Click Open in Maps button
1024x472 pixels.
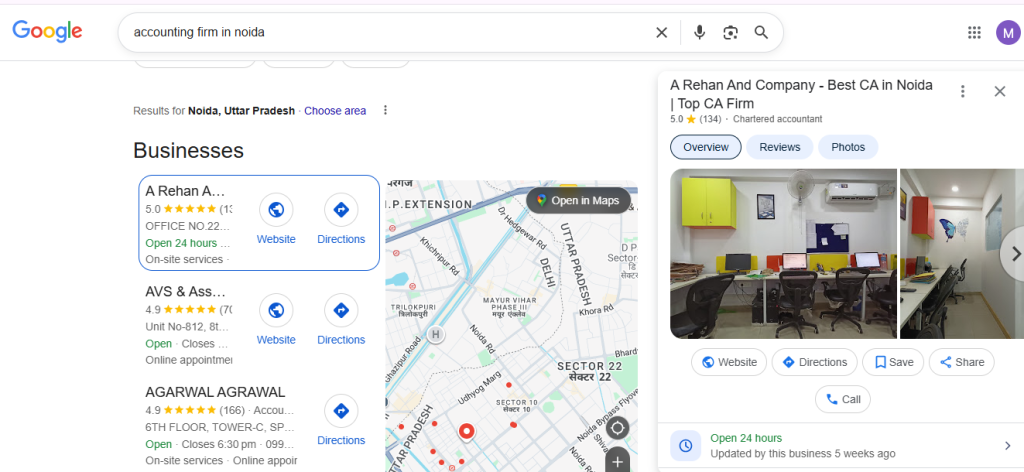pos(578,200)
